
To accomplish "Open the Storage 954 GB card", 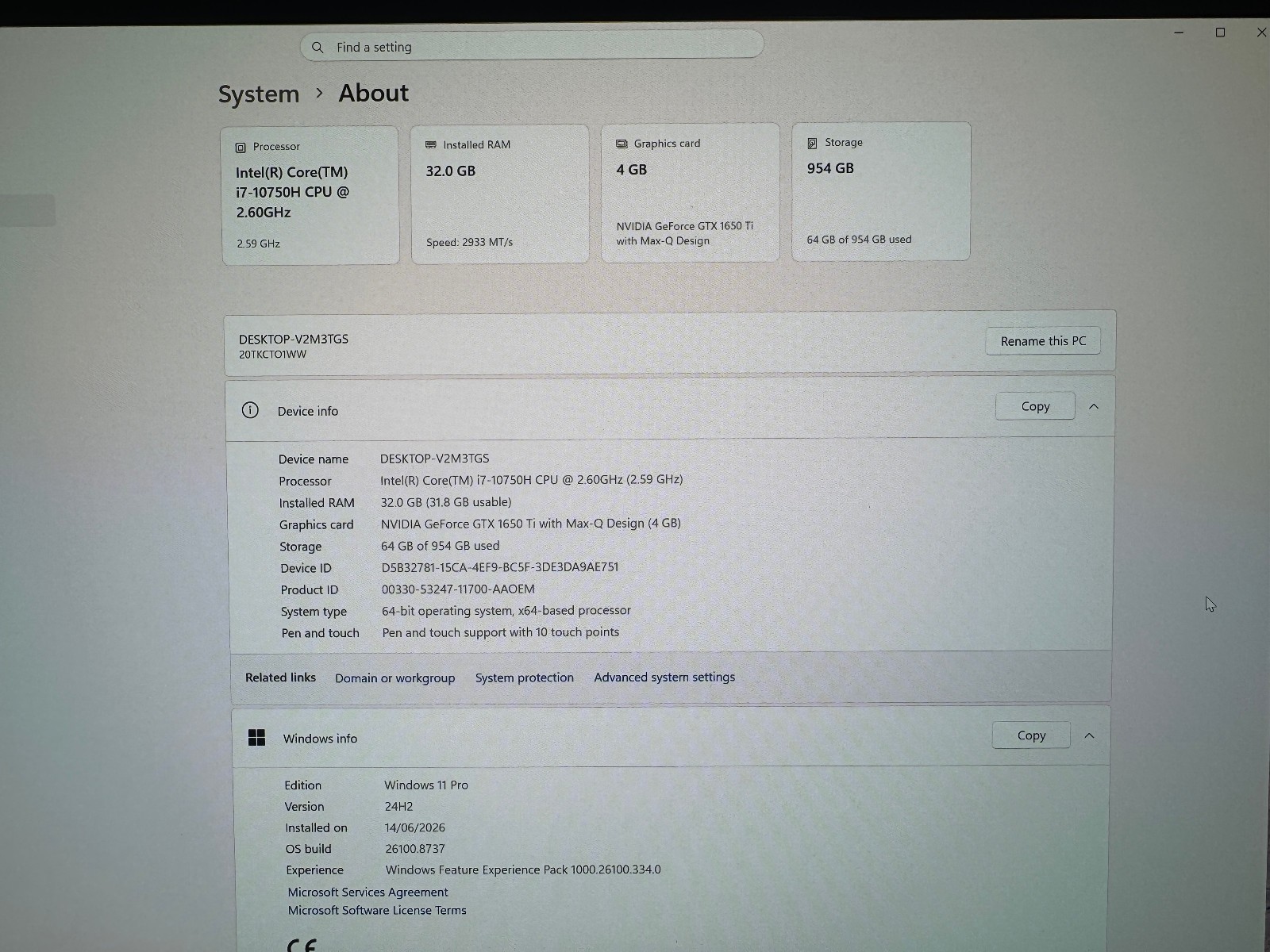I will (x=881, y=191).
